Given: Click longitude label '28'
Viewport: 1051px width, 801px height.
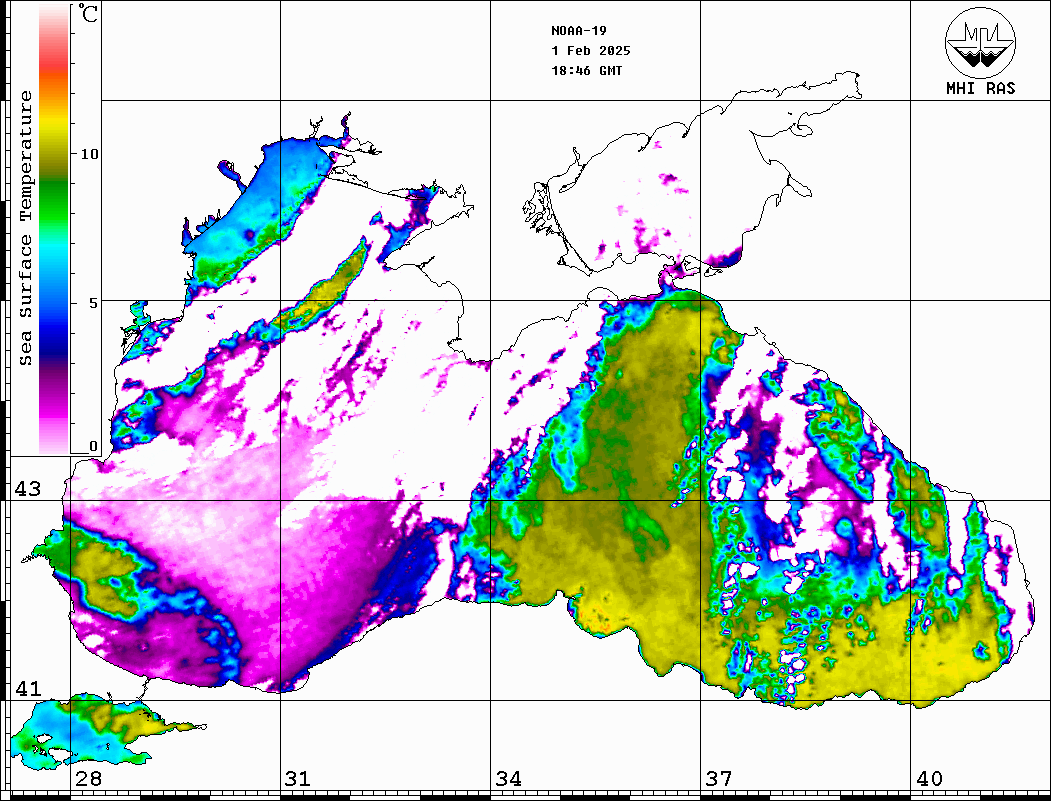Looking at the screenshot, I should pyautogui.click(x=88, y=779).
